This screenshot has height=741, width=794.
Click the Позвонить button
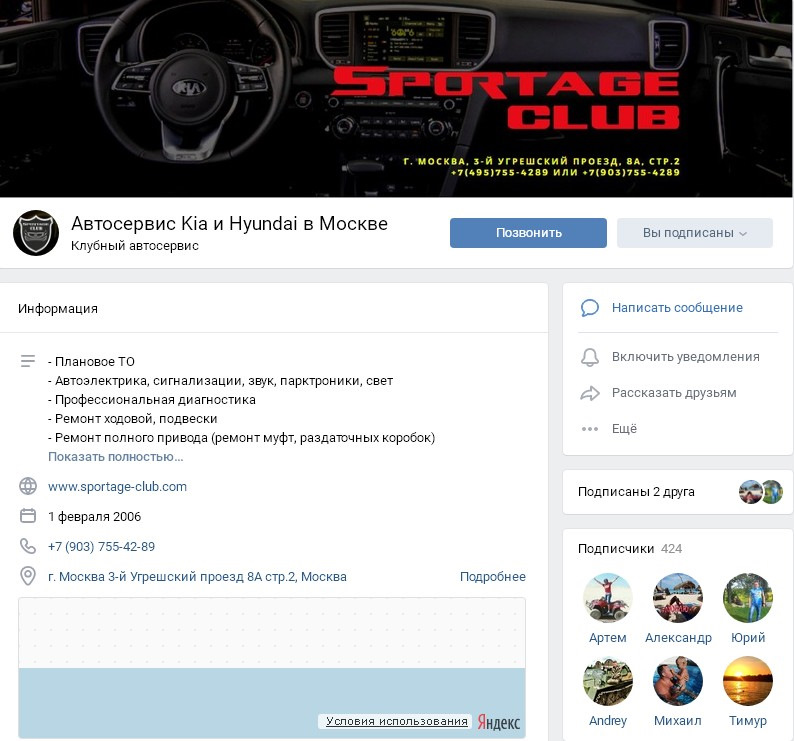click(528, 233)
